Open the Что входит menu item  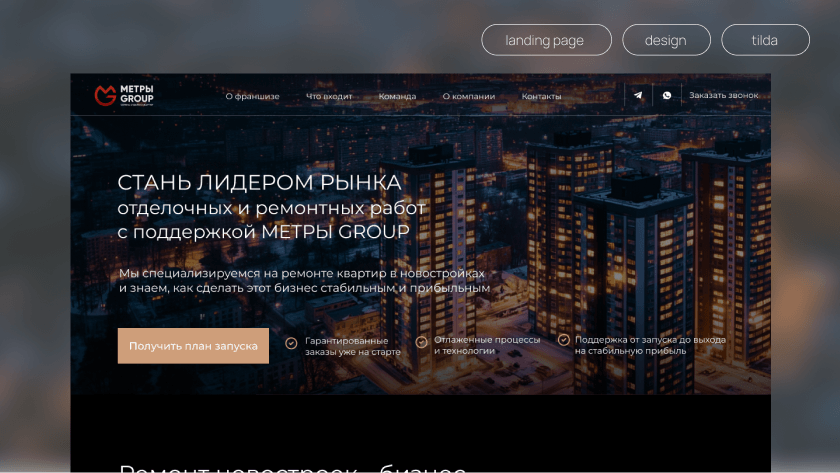coord(329,96)
